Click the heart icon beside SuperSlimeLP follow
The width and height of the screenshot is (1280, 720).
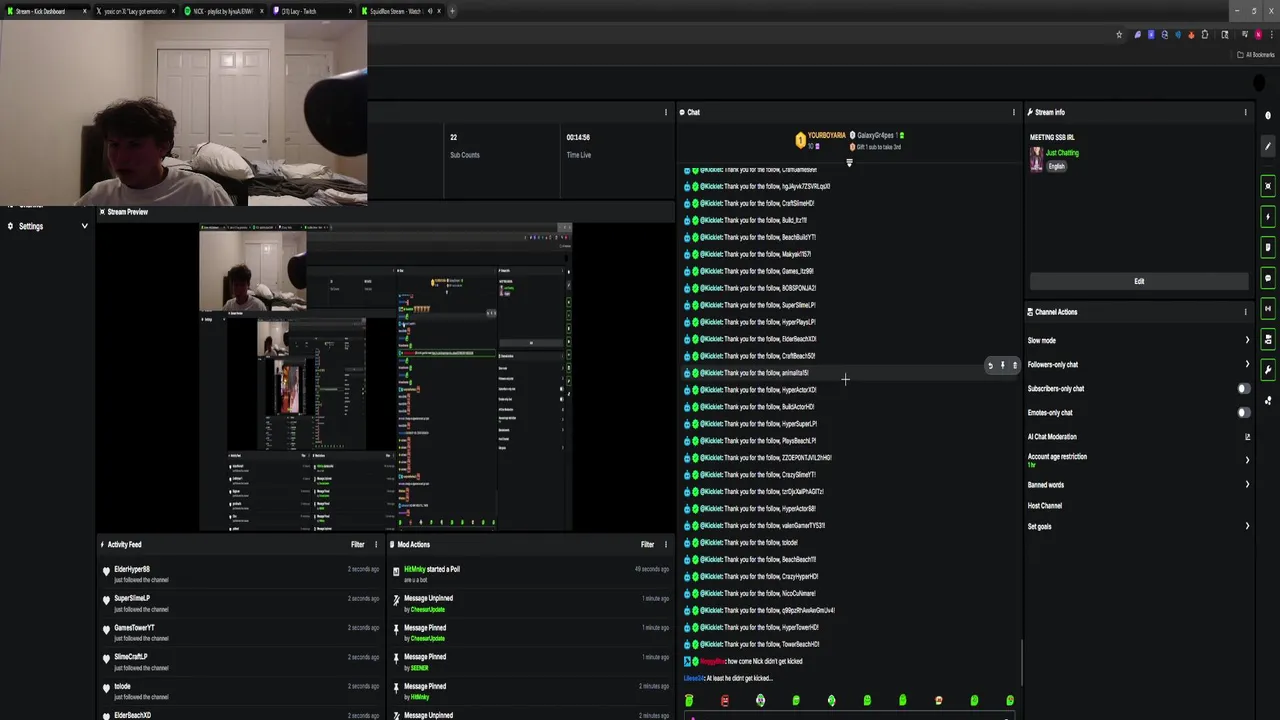click(x=106, y=601)
